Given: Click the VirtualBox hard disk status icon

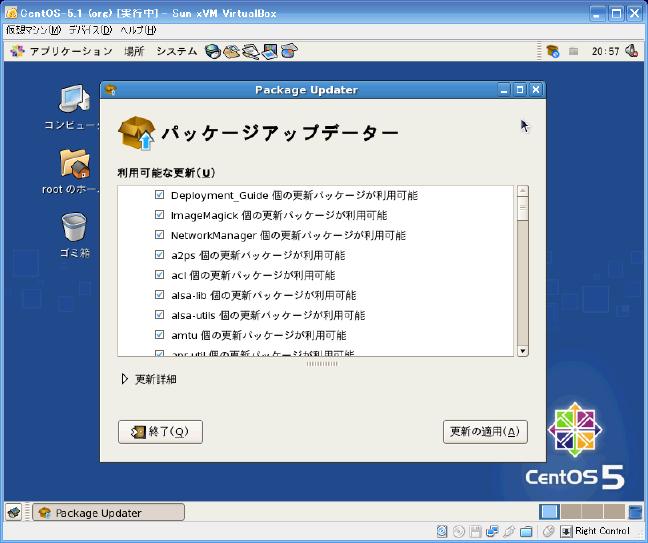Looking at the screenshot, I should (x=441, y=531).
